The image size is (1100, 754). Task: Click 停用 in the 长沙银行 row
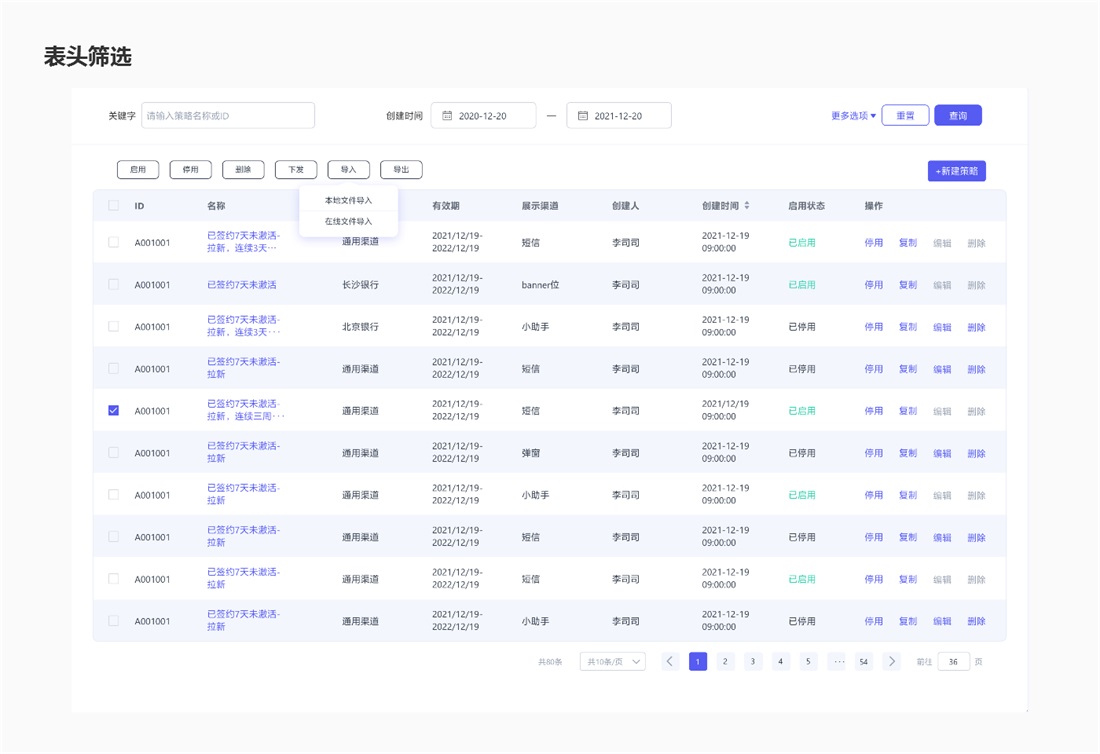click(873, 285)
